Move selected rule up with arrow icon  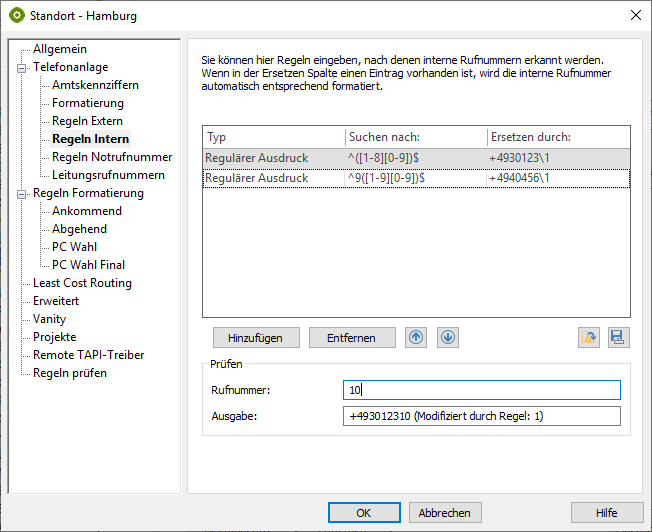pyautogui.click(x=416, y=338)
